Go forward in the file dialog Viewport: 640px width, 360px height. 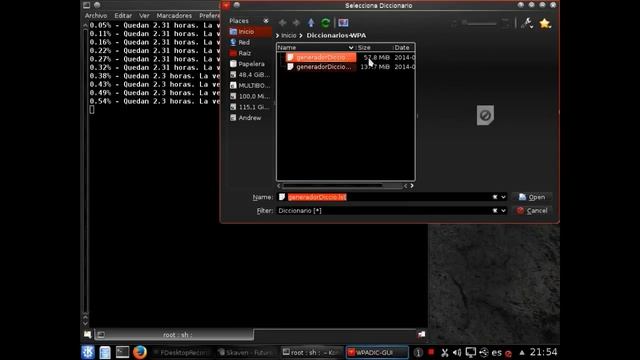click(296, 23)
